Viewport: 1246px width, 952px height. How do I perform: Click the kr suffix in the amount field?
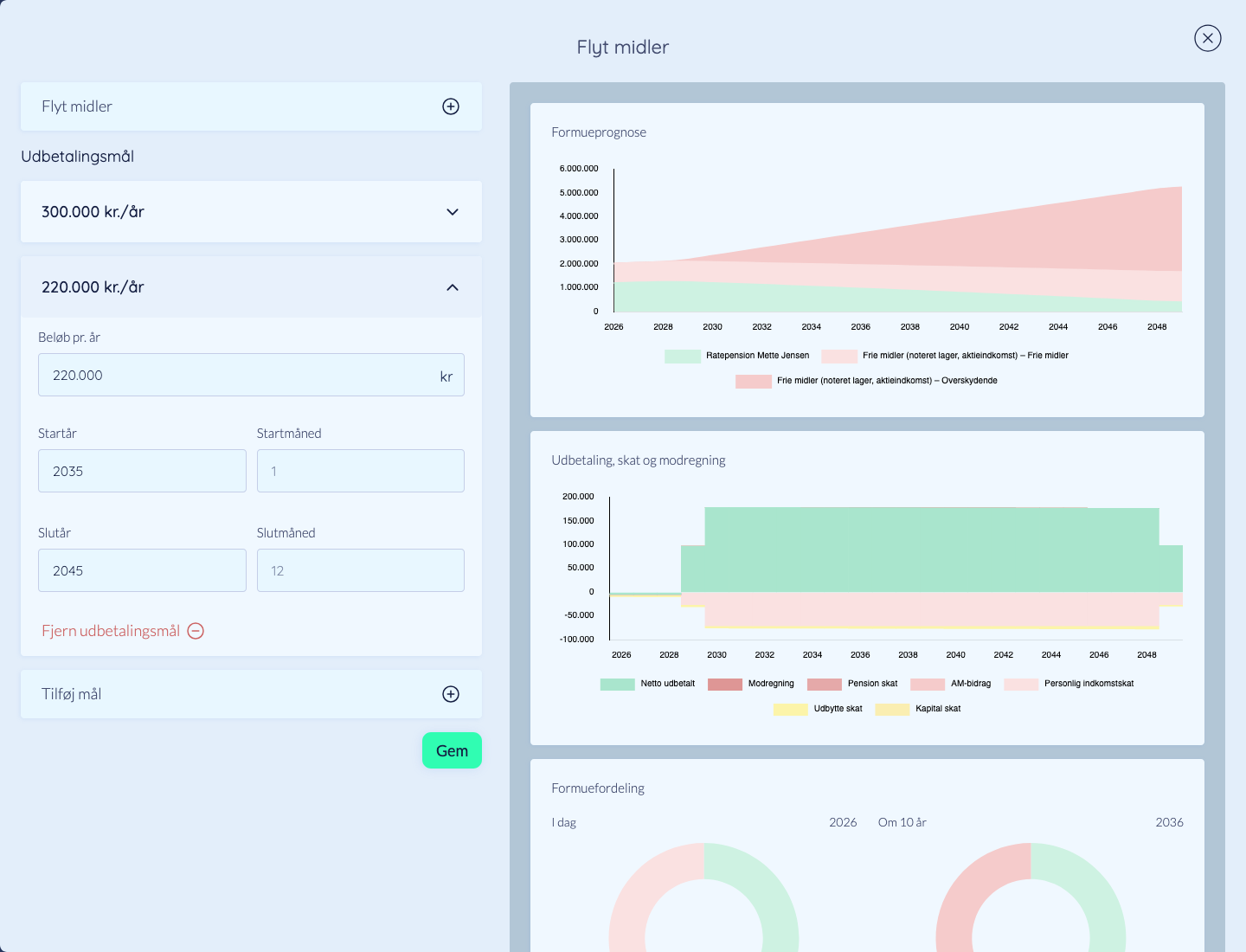coord(446,376)
